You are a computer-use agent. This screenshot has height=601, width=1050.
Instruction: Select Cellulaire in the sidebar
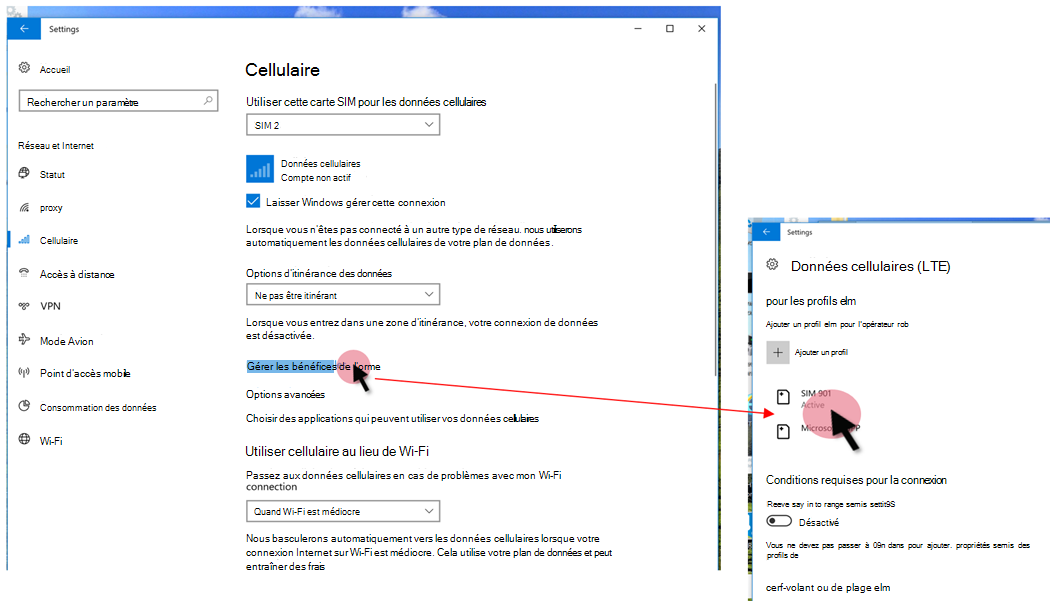point(59,241)
